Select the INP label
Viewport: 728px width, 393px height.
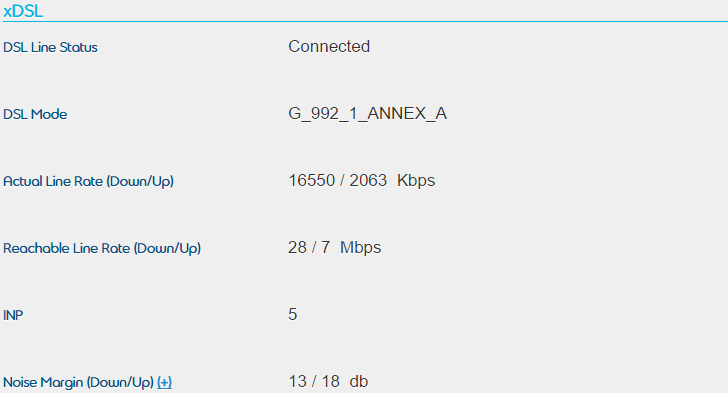[x=13, y=315]
